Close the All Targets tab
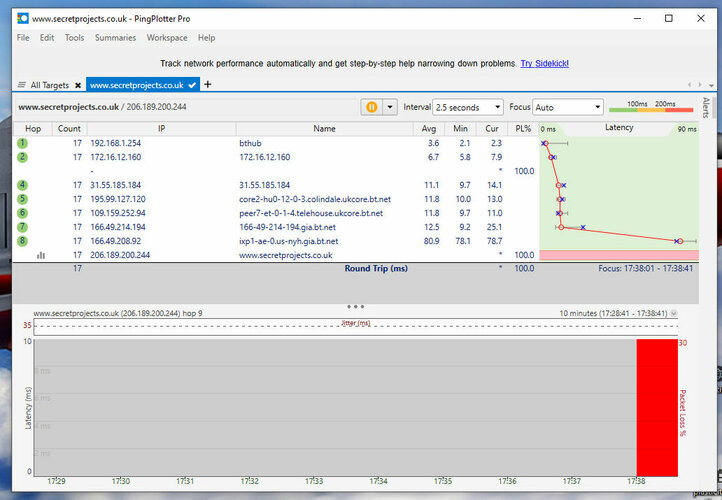 pyautogui.click(x=78, y=85)
